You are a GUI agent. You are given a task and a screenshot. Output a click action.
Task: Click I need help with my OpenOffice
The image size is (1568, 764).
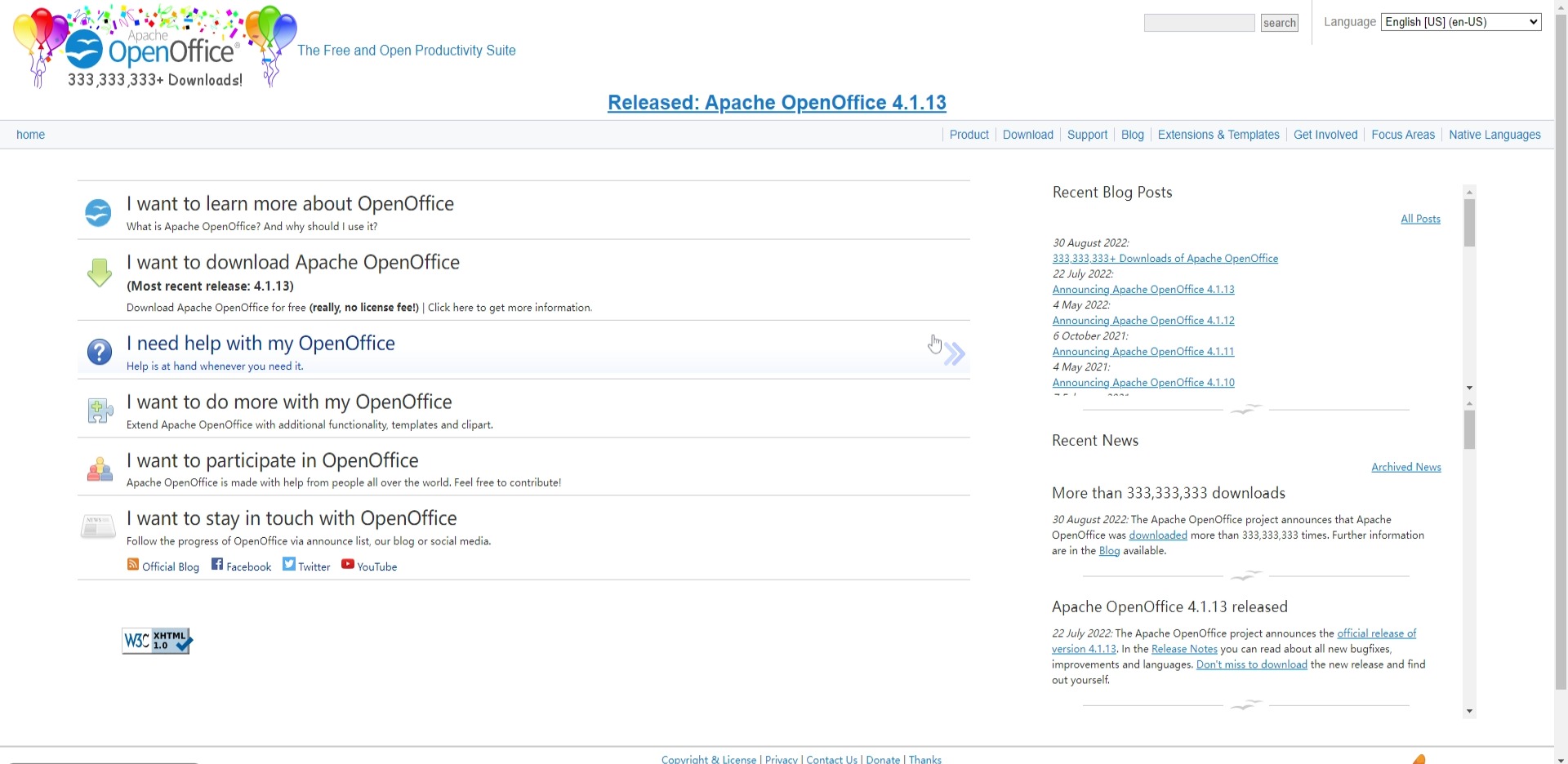[261, 343]
